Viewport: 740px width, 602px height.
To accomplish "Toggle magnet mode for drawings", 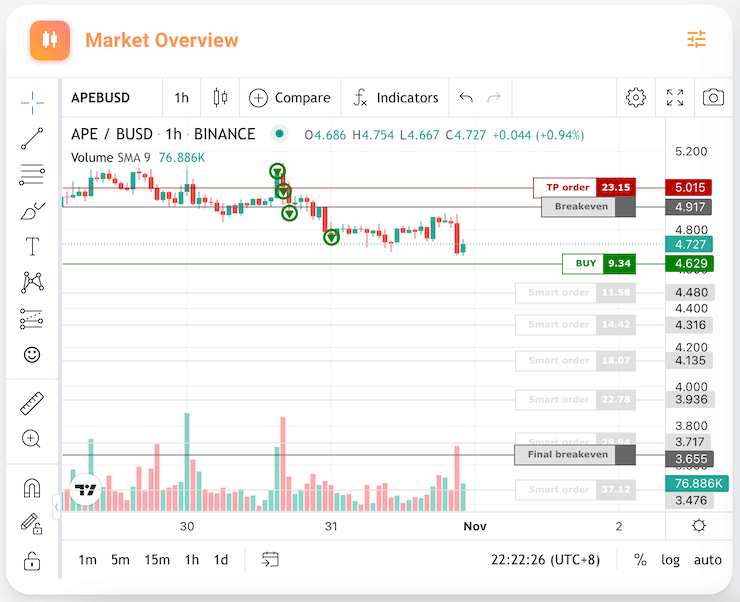I will [x=32, y=488].
